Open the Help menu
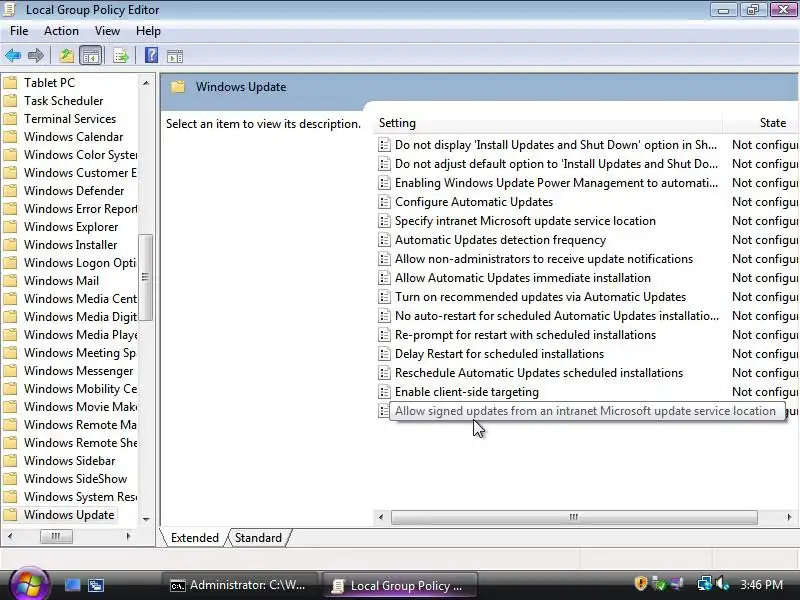Viewport: 800px width, 600px height. [148, 31]
